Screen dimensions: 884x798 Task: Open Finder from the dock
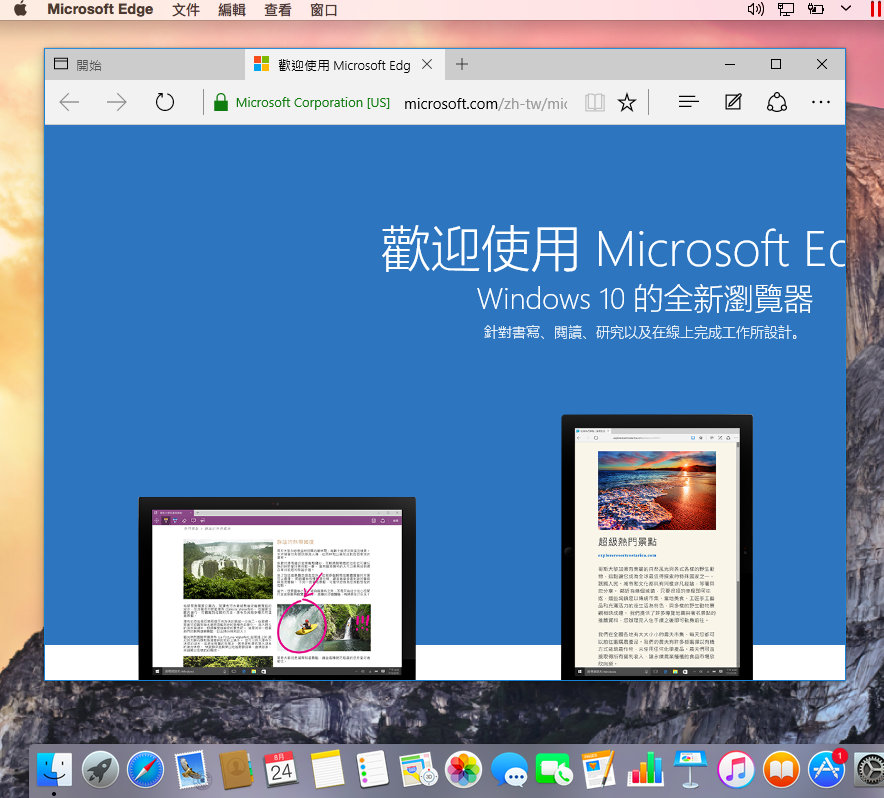tap(54, 769)
